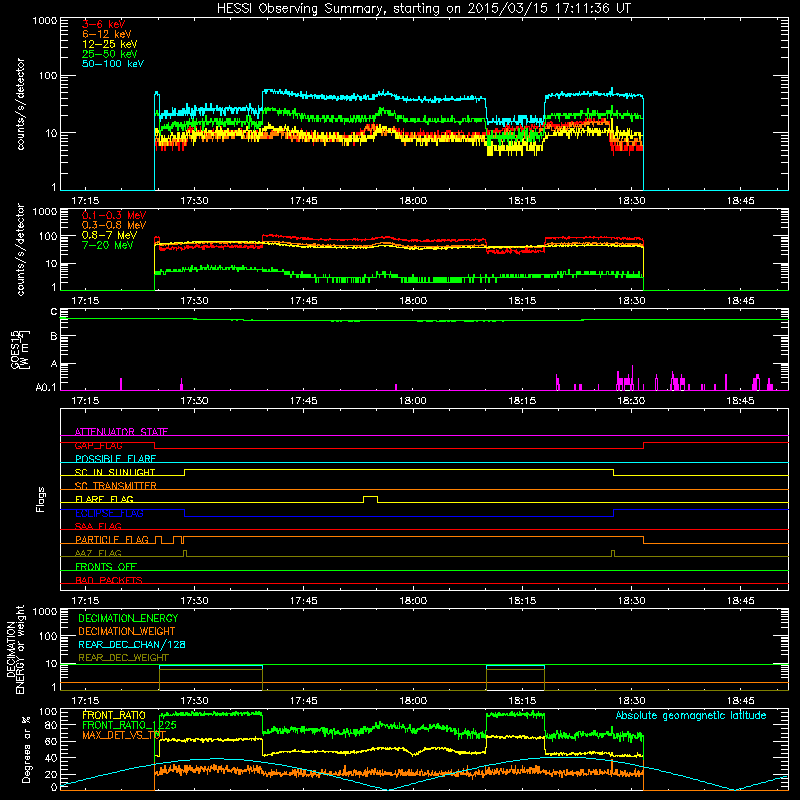This screenshot has width=800, height=800.
Task: Select the SC_TRANSMITTER flag label
Action: point(115,486)
